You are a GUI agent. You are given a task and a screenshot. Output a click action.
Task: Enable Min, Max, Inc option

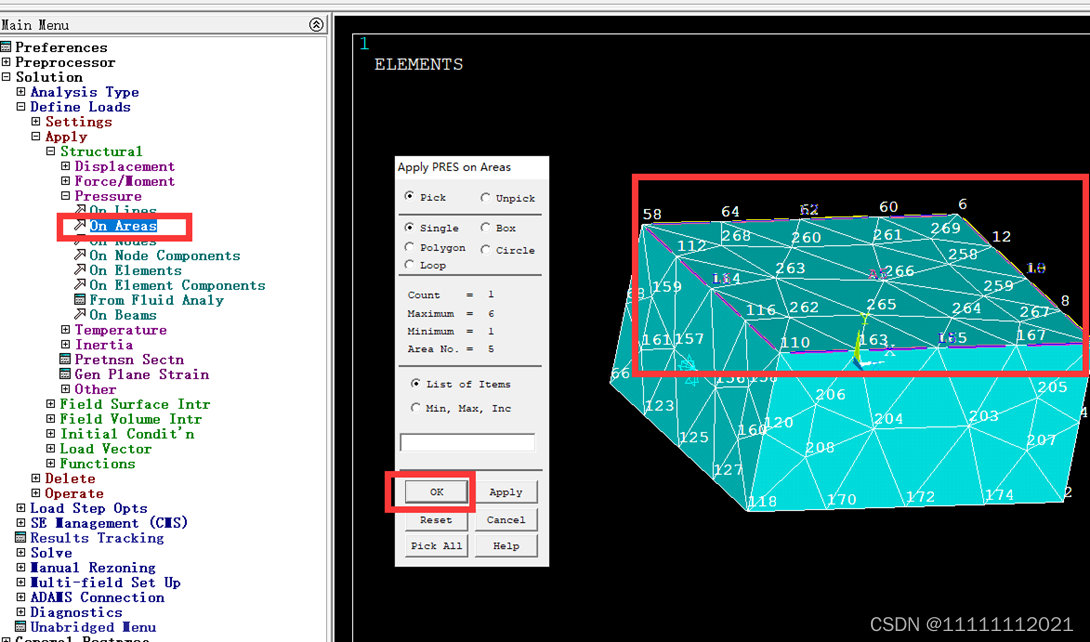(416, 408)
